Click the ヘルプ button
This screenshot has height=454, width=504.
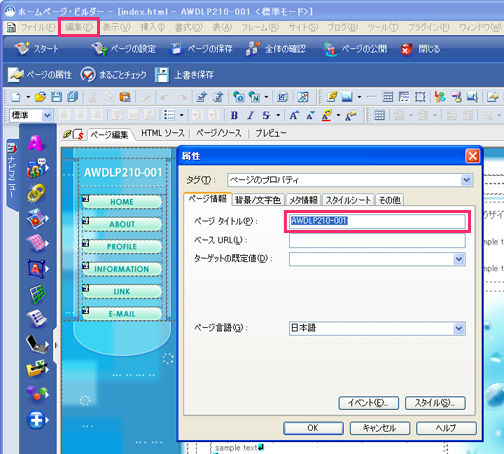tap(446, 428)
